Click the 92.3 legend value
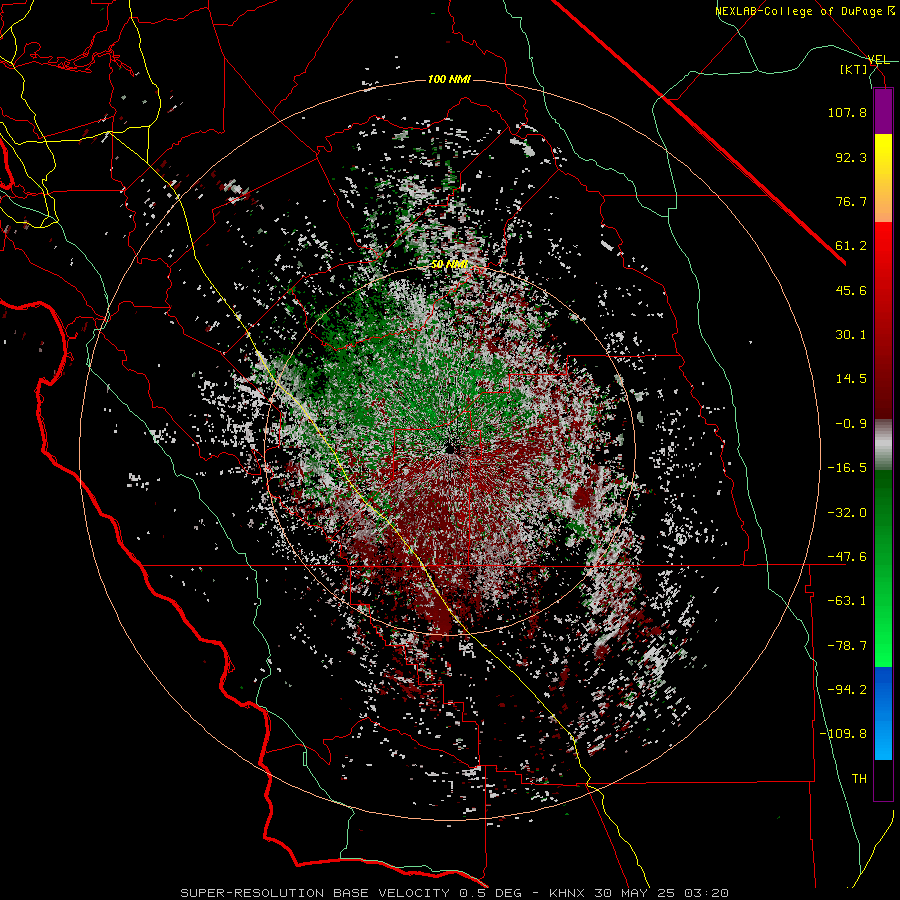The width and height of the screenshot is (900, 900). (x=851, y=157)
